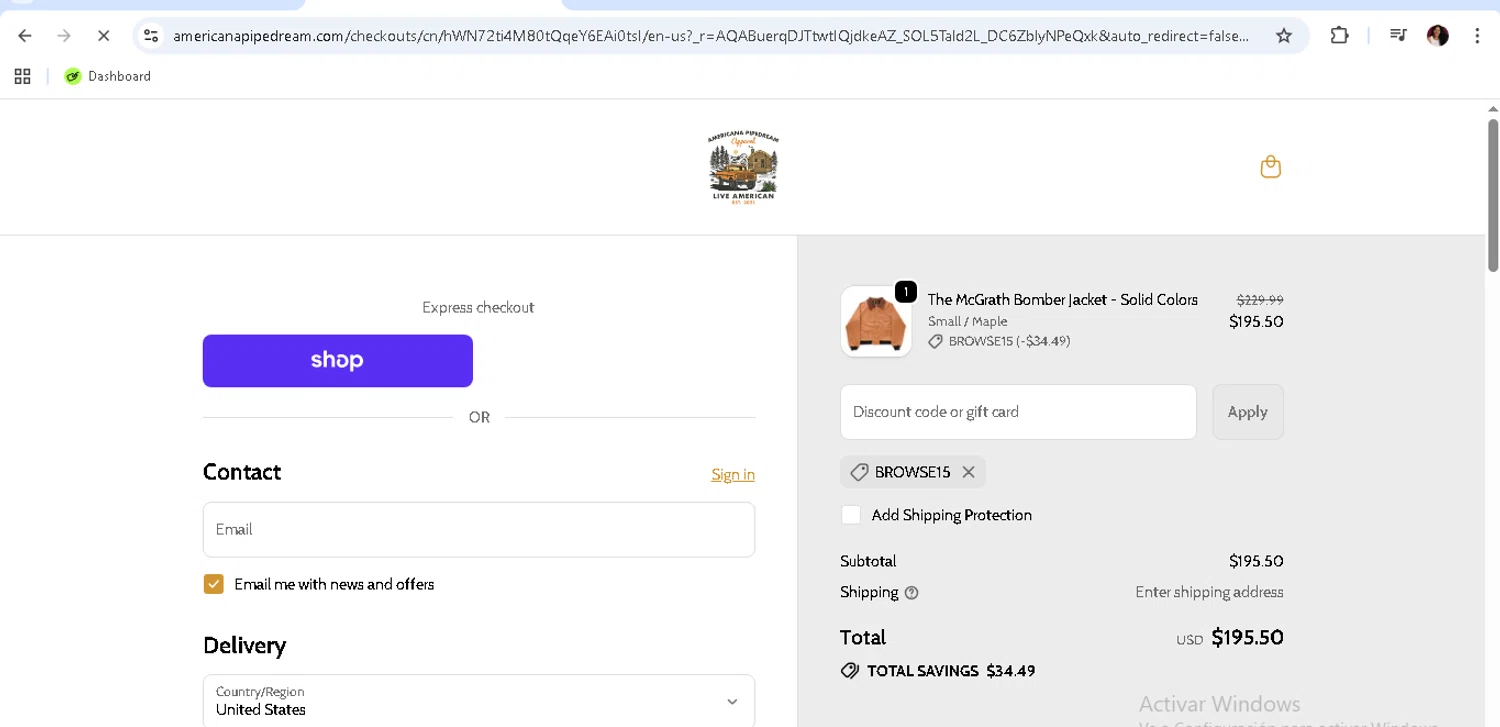Click the struck-through $229.99 price
The height and width of the screenshot is (727, 1500).
click(x=1260, y=300)
